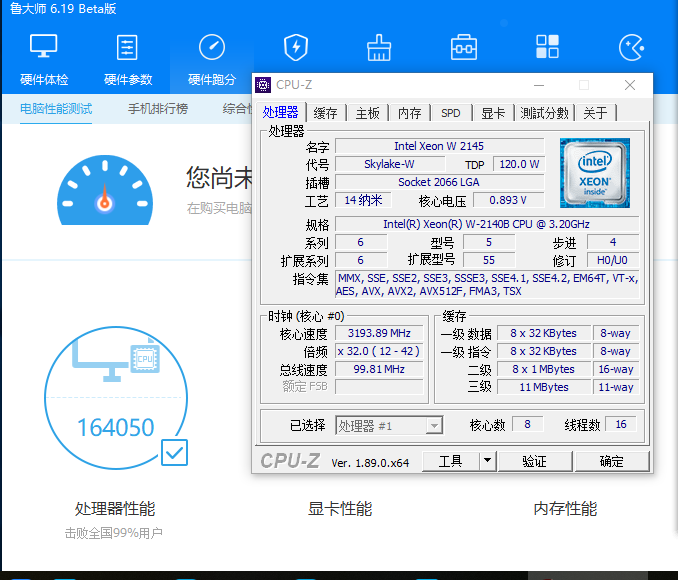
Task: Click the bus speed 99.81 MHz value
Action: [x=379, y=369]
